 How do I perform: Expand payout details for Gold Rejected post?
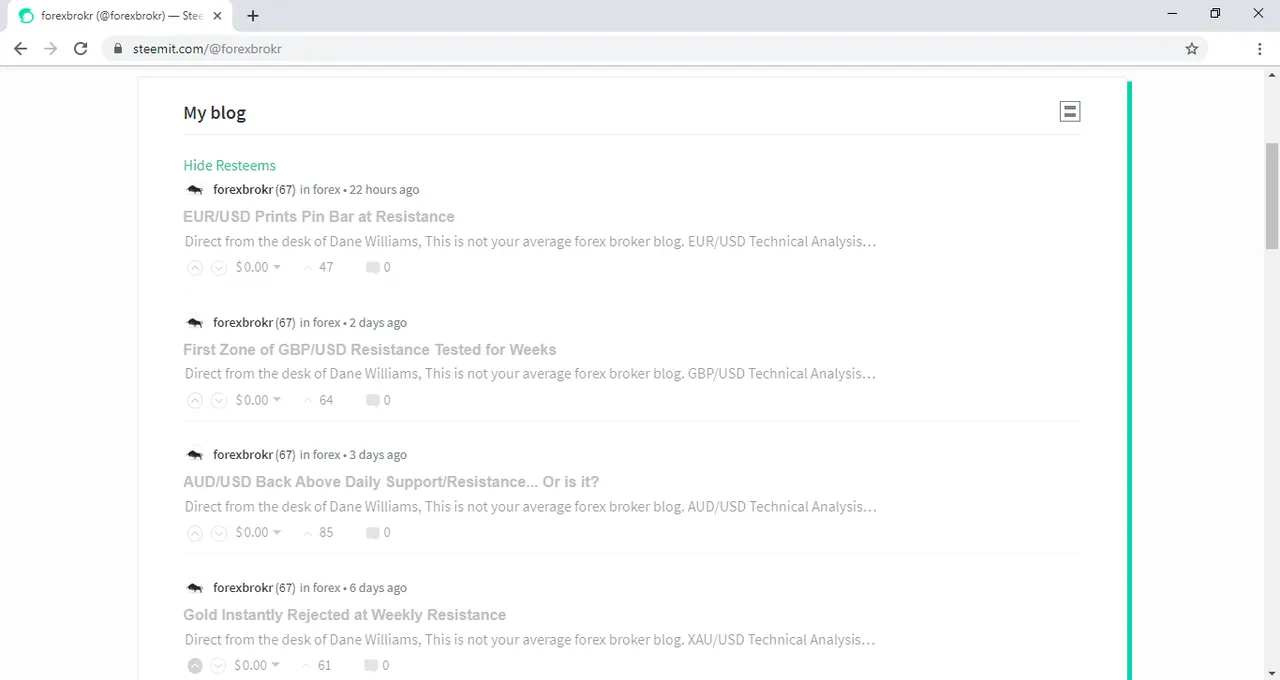tap(258, 665)
